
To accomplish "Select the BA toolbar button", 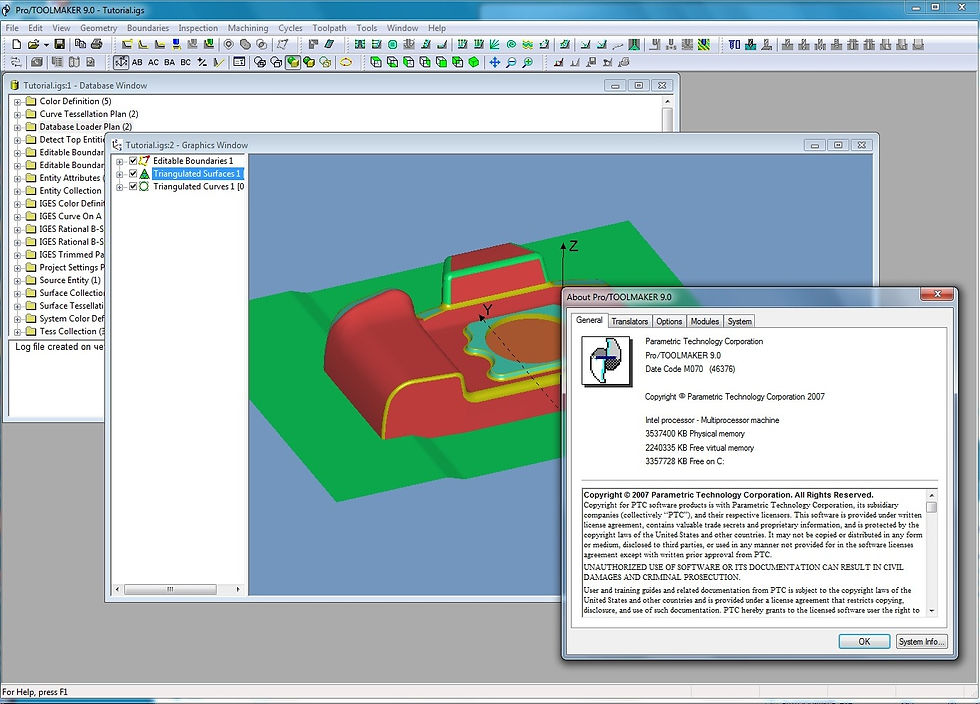I will click(169, 63).
